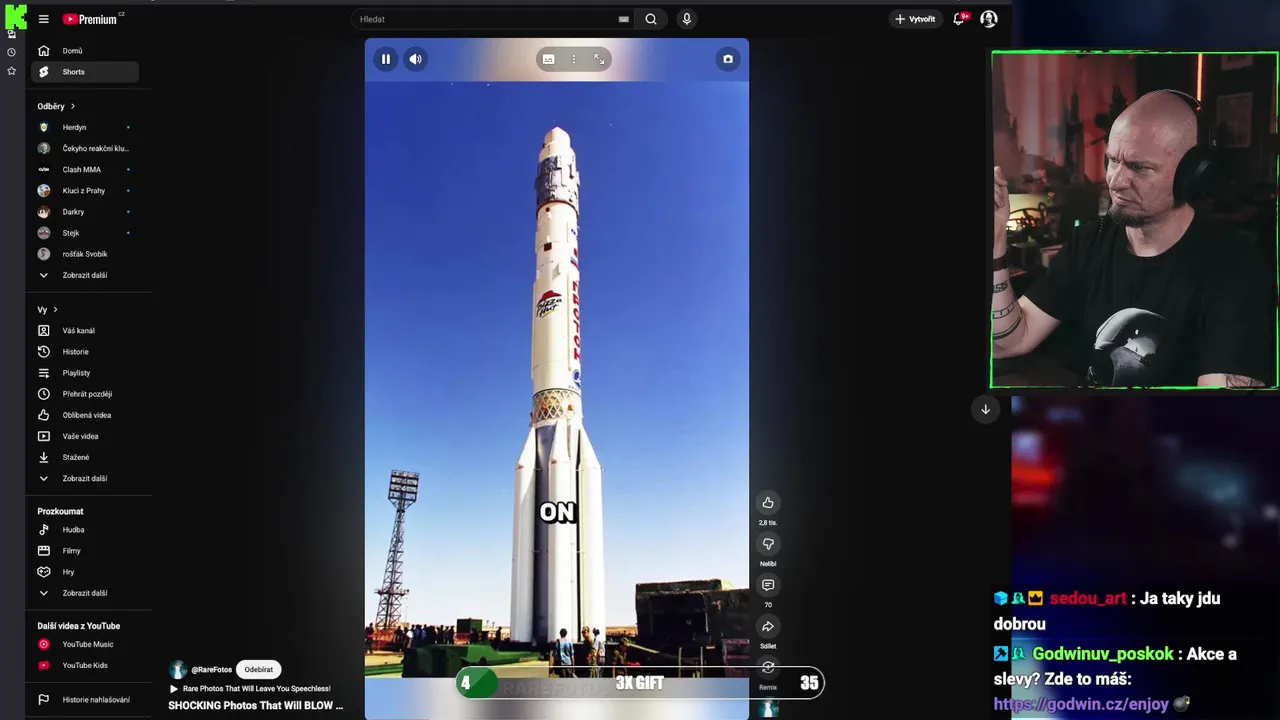Open Oblíbená videa
Screen dimensions: 1280x720
84,415
